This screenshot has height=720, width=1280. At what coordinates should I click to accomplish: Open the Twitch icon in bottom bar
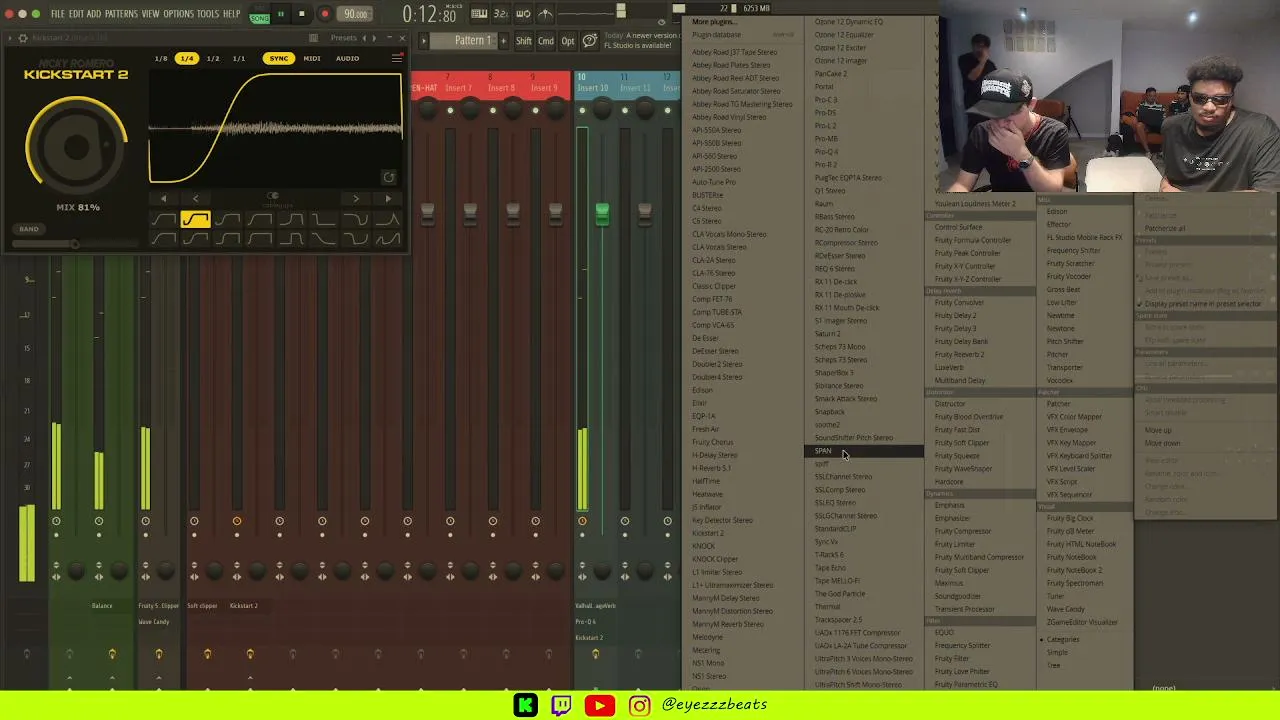561,706
